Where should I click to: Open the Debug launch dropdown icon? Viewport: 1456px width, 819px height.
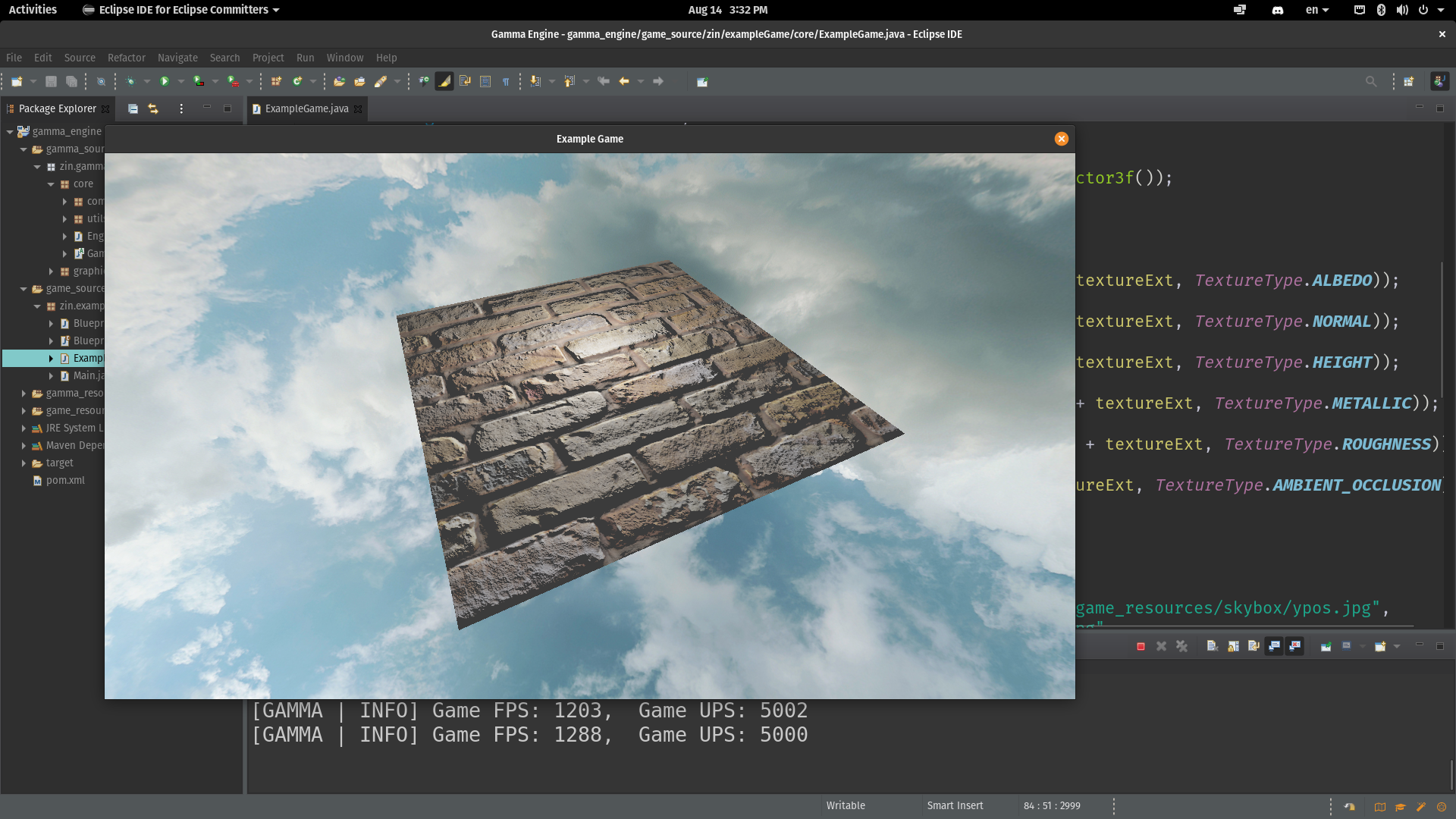coord(146,81)
